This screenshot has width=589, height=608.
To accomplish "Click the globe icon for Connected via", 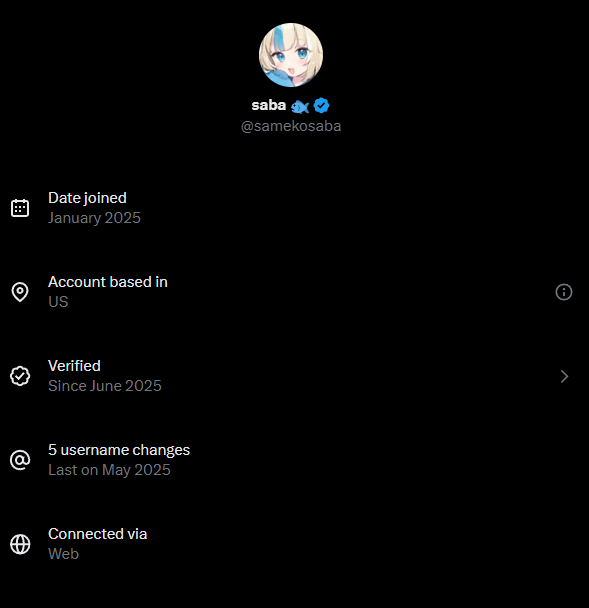I will [20, 544].
